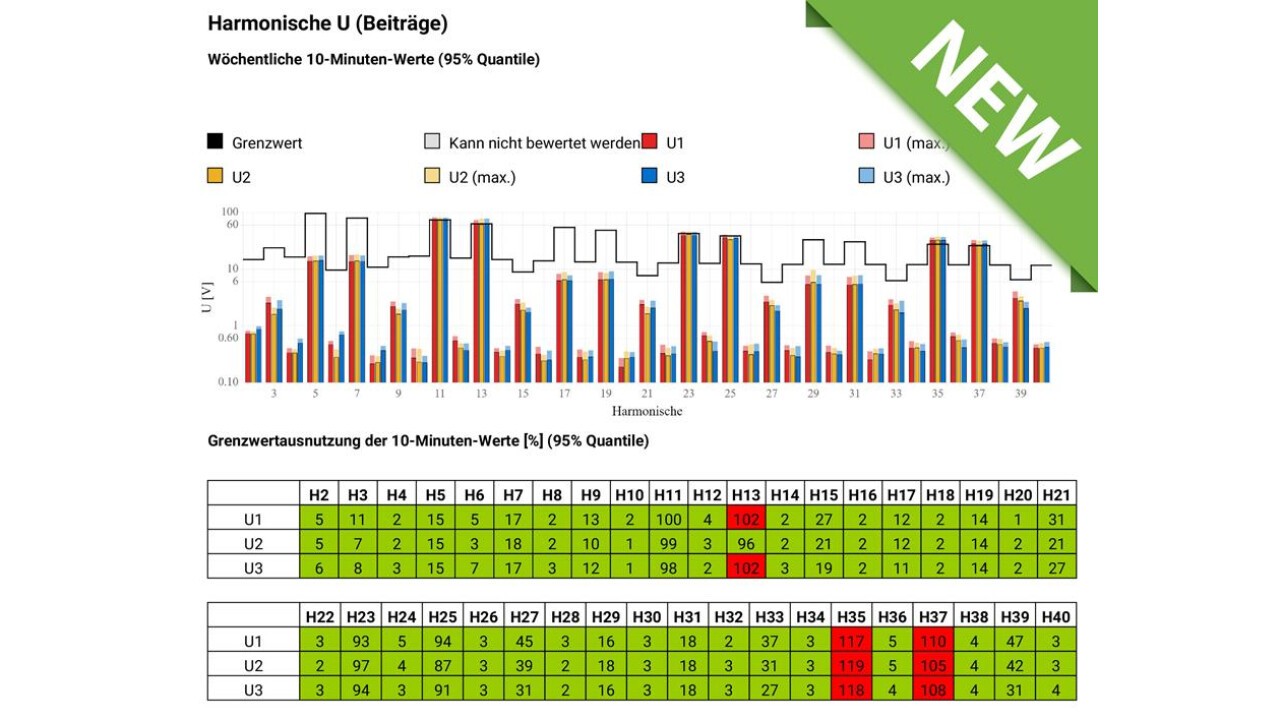Image resolution: width=1280 pixels, height=720 pixels.
Task: Click the 37 cell in U1 row, H33
Action: (x=770, y=641)
